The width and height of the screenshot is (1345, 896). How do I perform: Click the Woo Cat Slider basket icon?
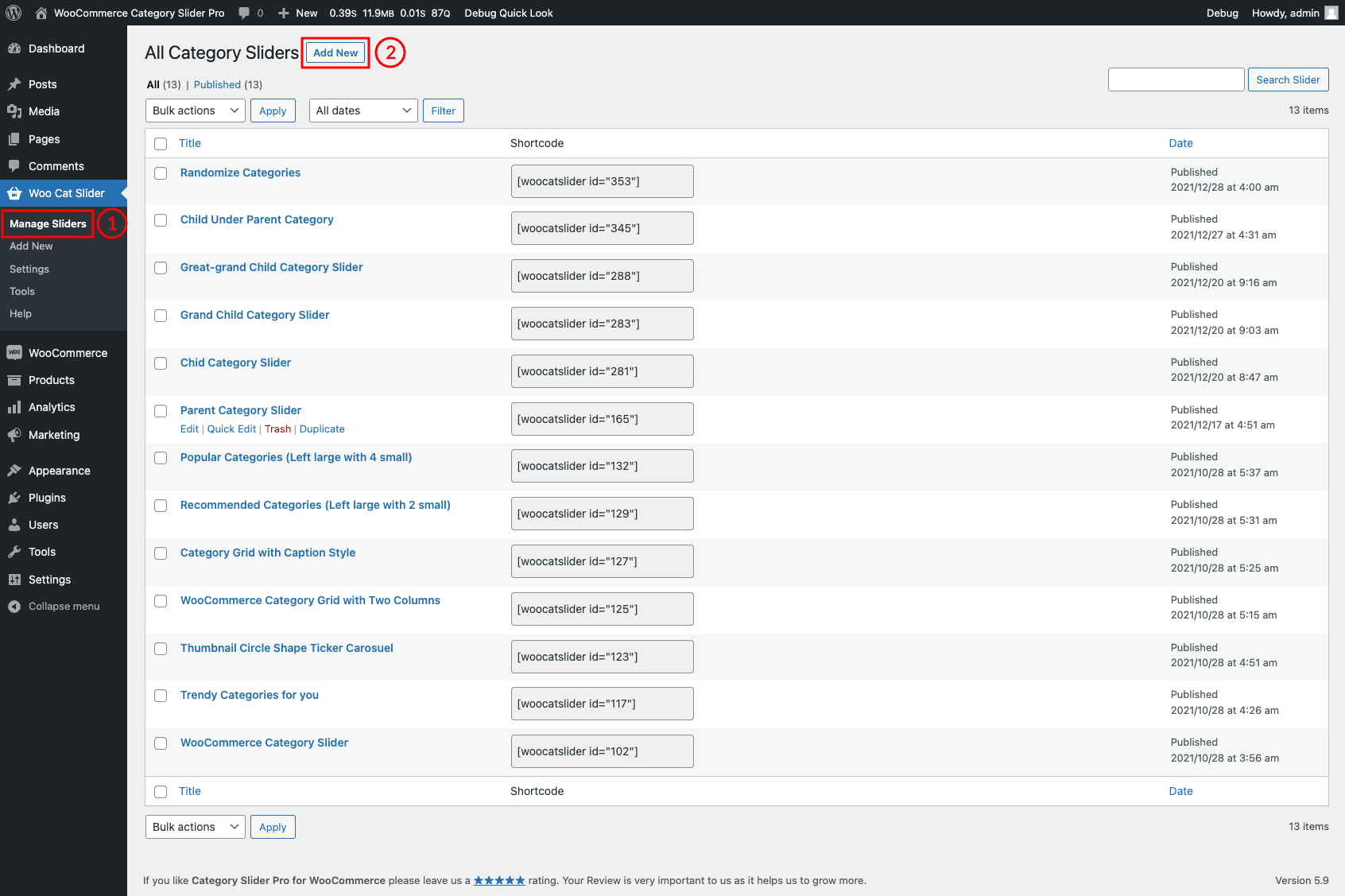[14, 193]
